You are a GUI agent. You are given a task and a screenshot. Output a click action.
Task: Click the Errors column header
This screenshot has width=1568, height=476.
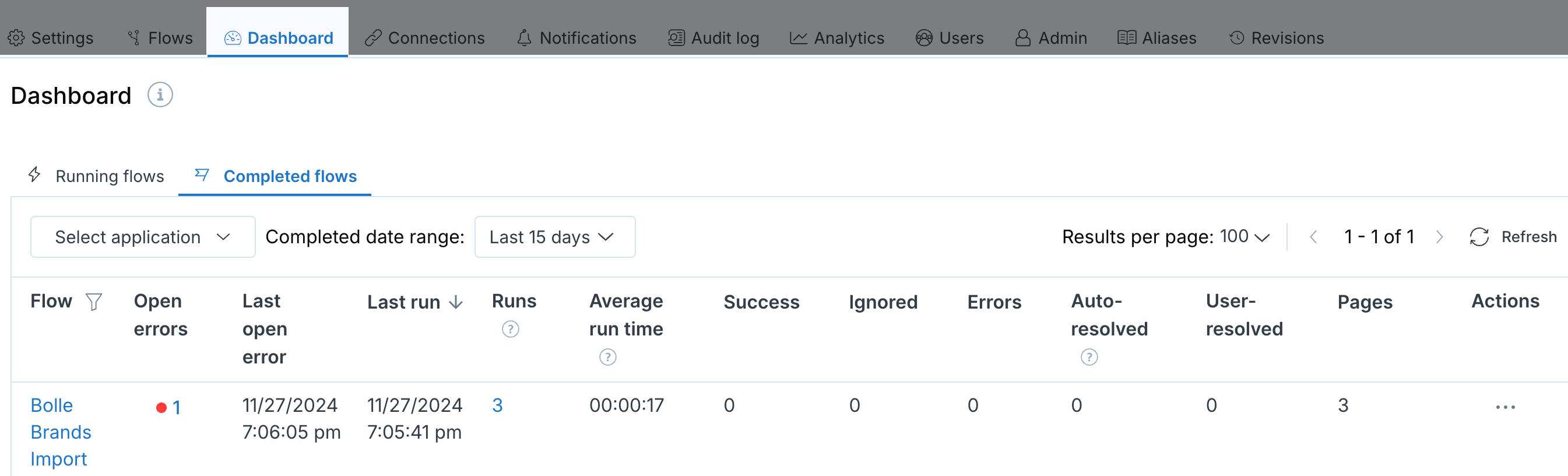(x=994, y=302)
